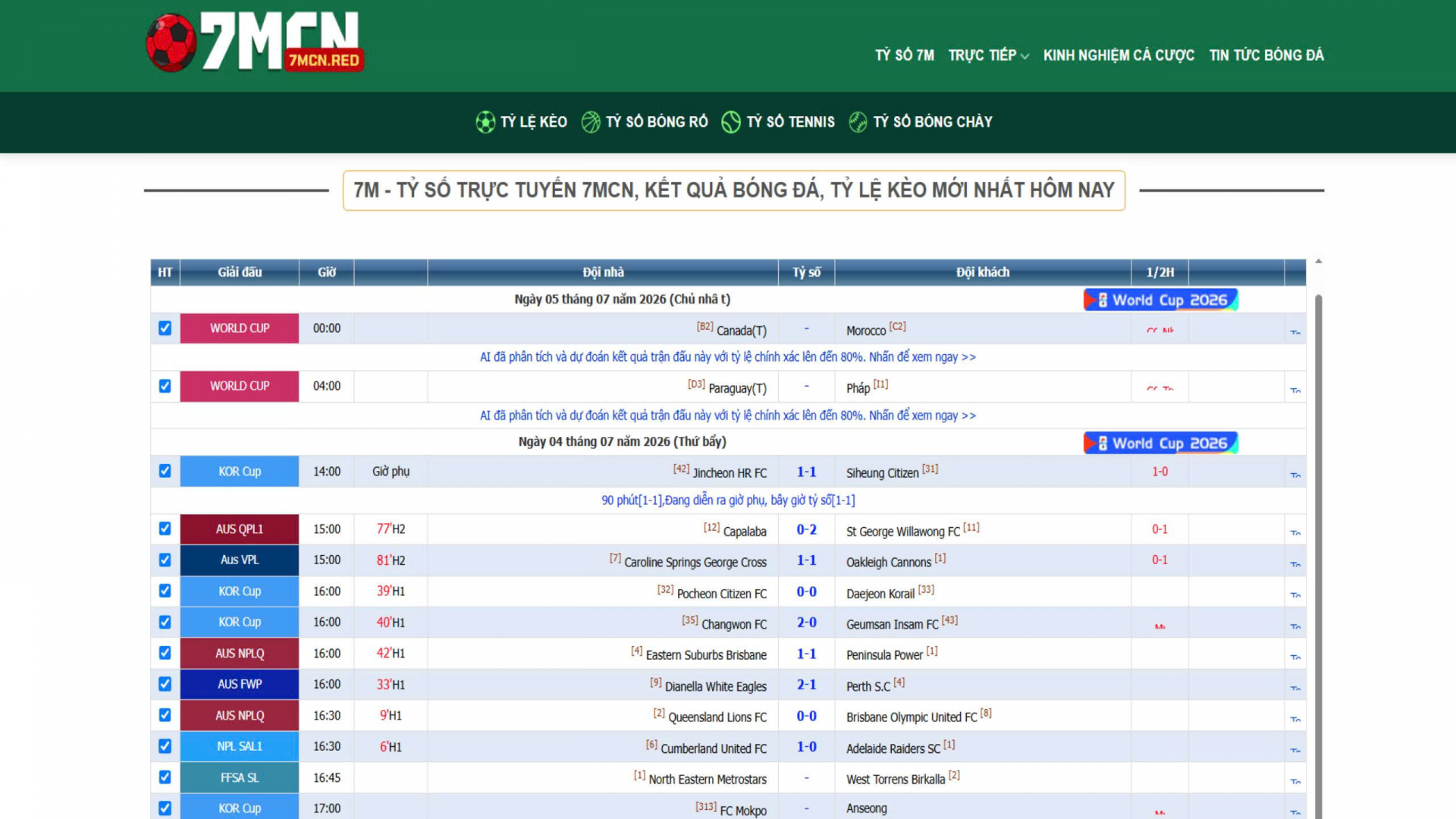Open Tỷ lệ kèo soccer ball icon
The width and height of the screenshot is (1456, 819).
point(485,122)
